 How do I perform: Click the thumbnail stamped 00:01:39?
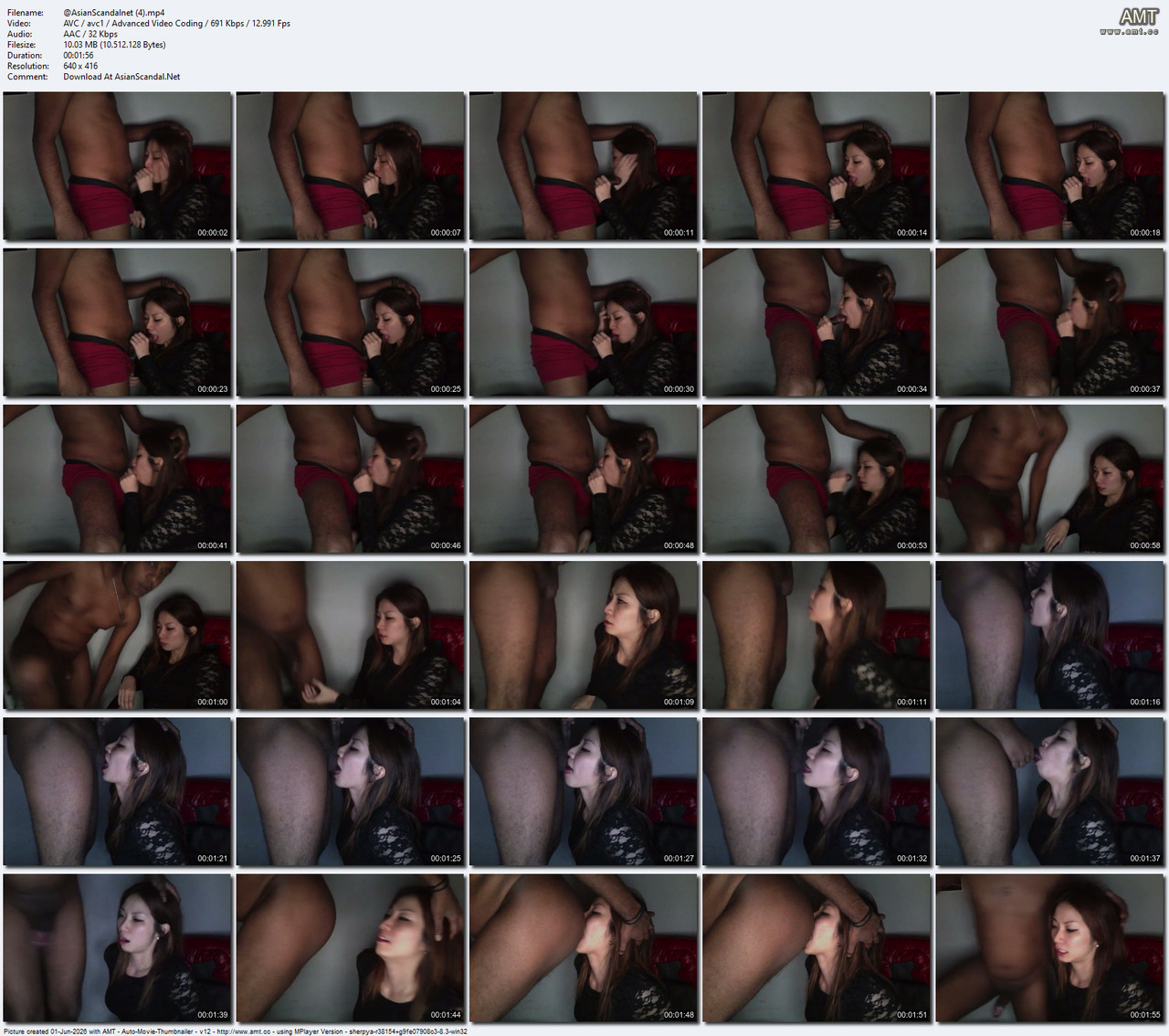[x=117, y=948]
